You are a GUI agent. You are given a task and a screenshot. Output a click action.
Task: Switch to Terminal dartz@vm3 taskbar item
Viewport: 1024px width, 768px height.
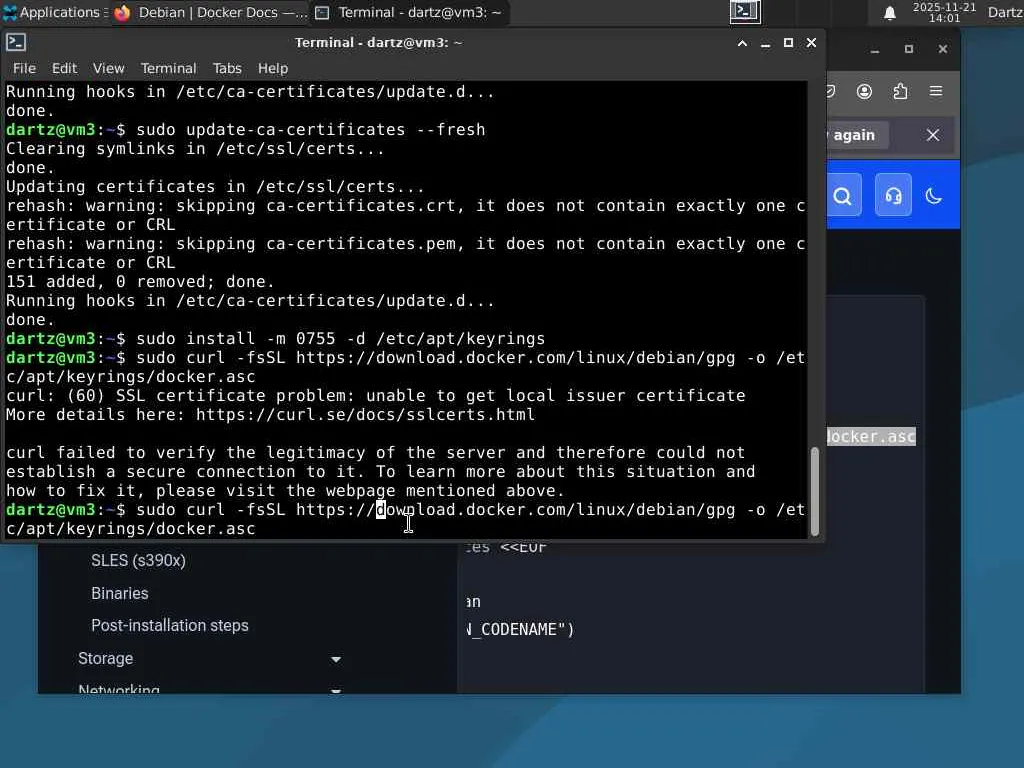point(409,12)
